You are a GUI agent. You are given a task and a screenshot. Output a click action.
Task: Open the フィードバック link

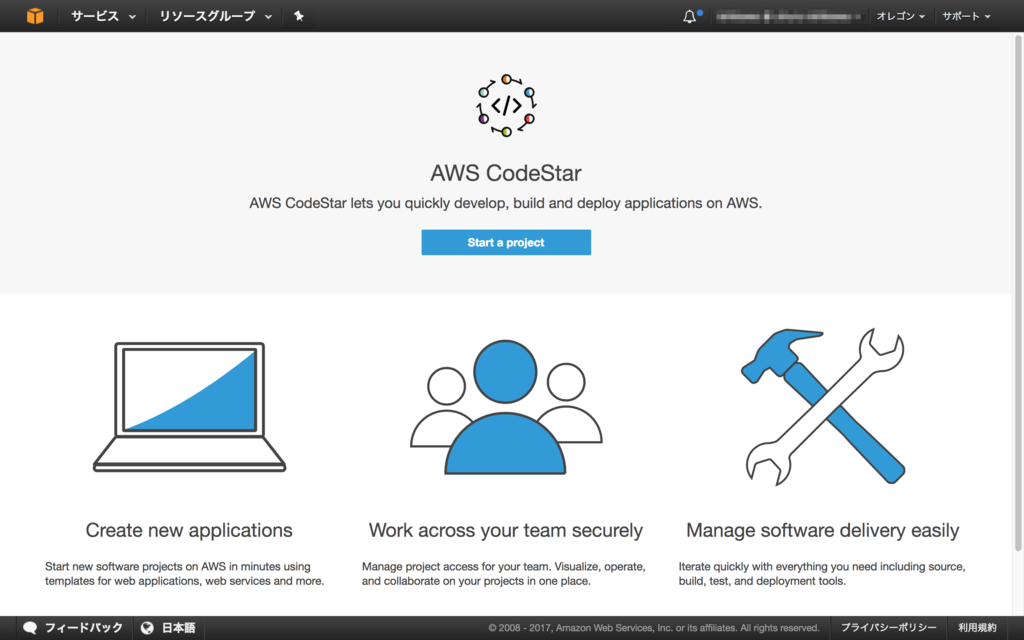click(x=83, y=628)
